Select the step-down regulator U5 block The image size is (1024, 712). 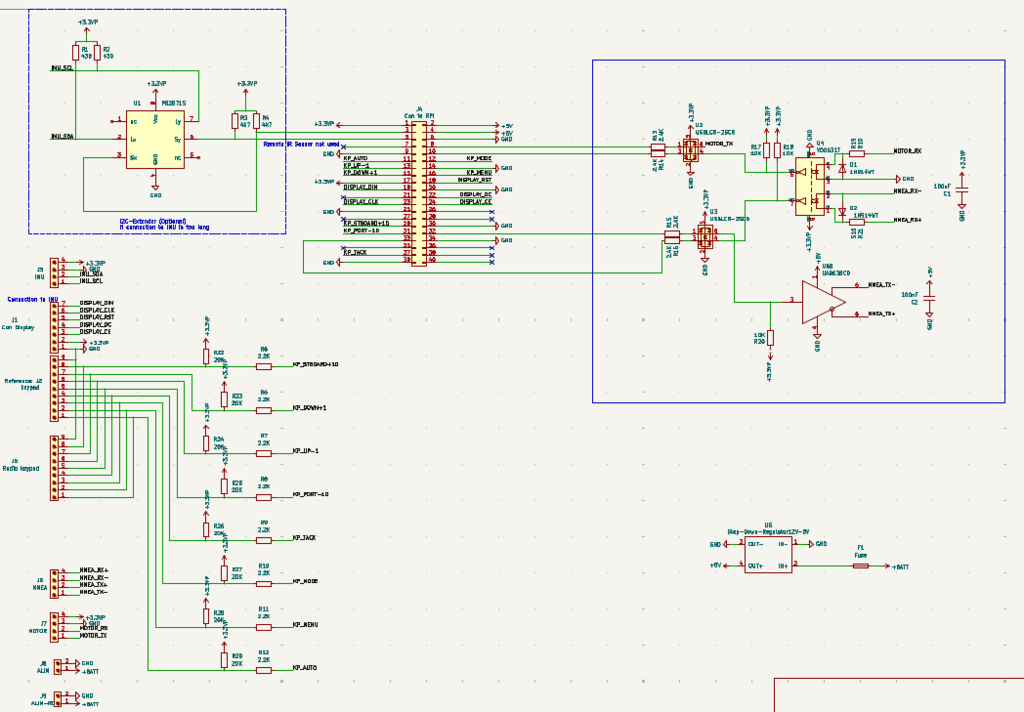click(x=767, y=555)
